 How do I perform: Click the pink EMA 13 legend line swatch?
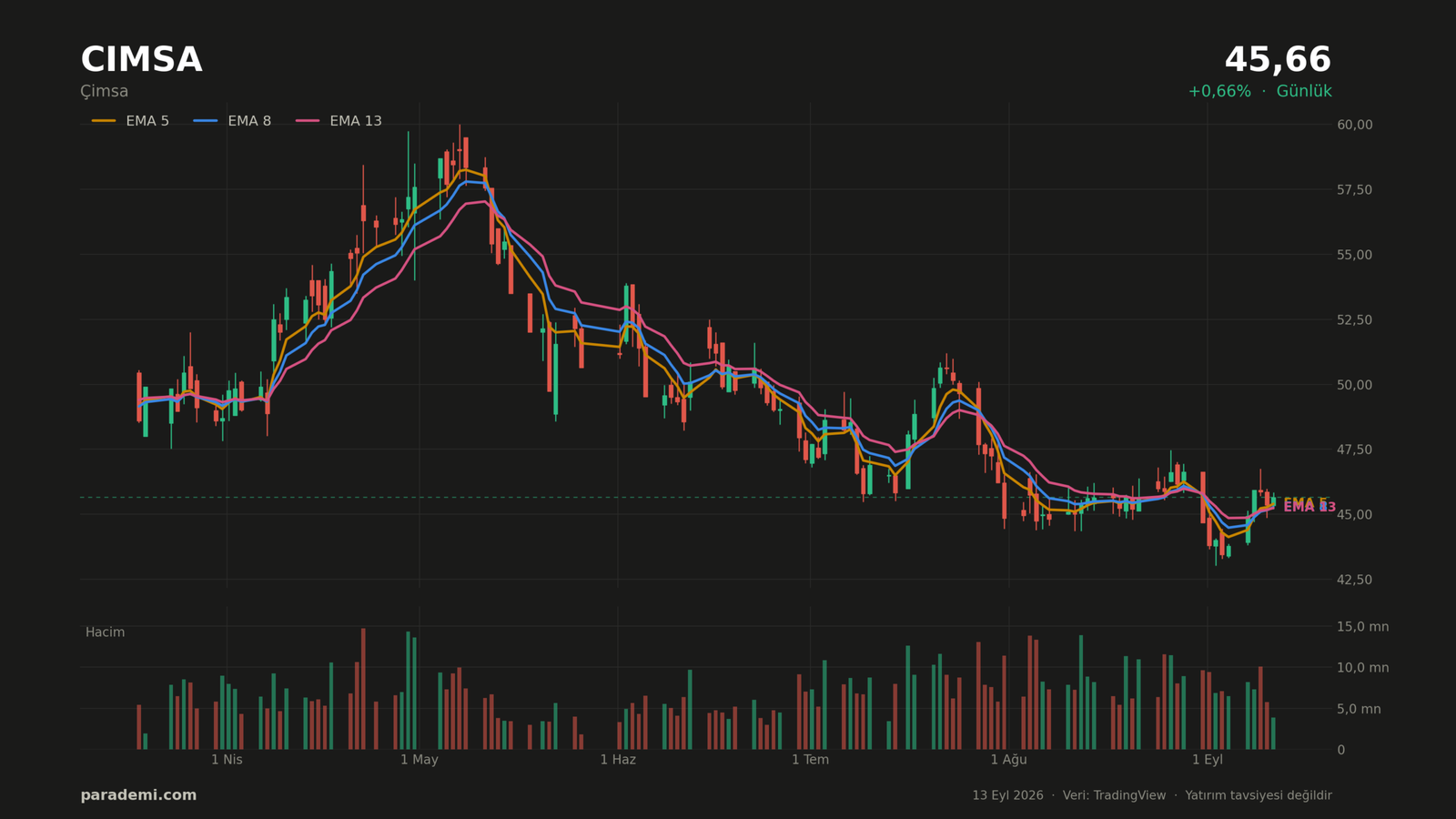click(308, 121)
